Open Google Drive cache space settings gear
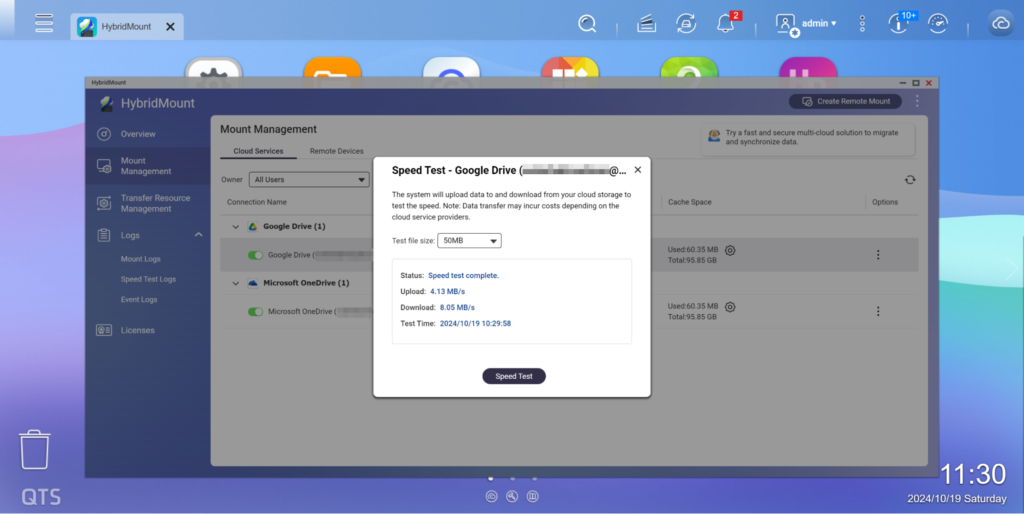 click(730, 251)
